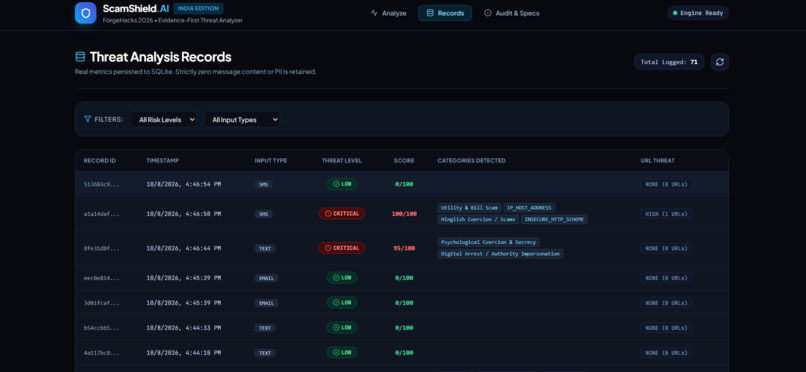Click the HIGH (1 URLs) threat badge
The height and width of the screenshot is (372, 806).
point(666,214)
